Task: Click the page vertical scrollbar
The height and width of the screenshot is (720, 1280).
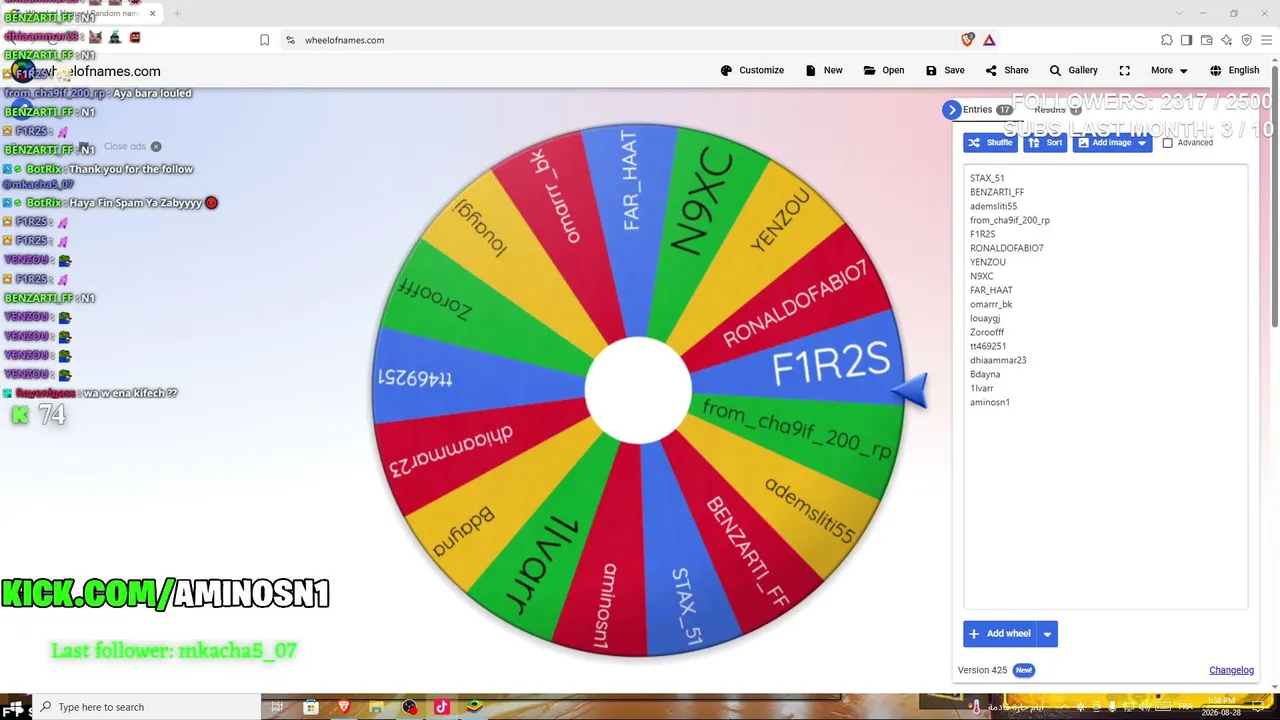Action: tap(1274, 195)
